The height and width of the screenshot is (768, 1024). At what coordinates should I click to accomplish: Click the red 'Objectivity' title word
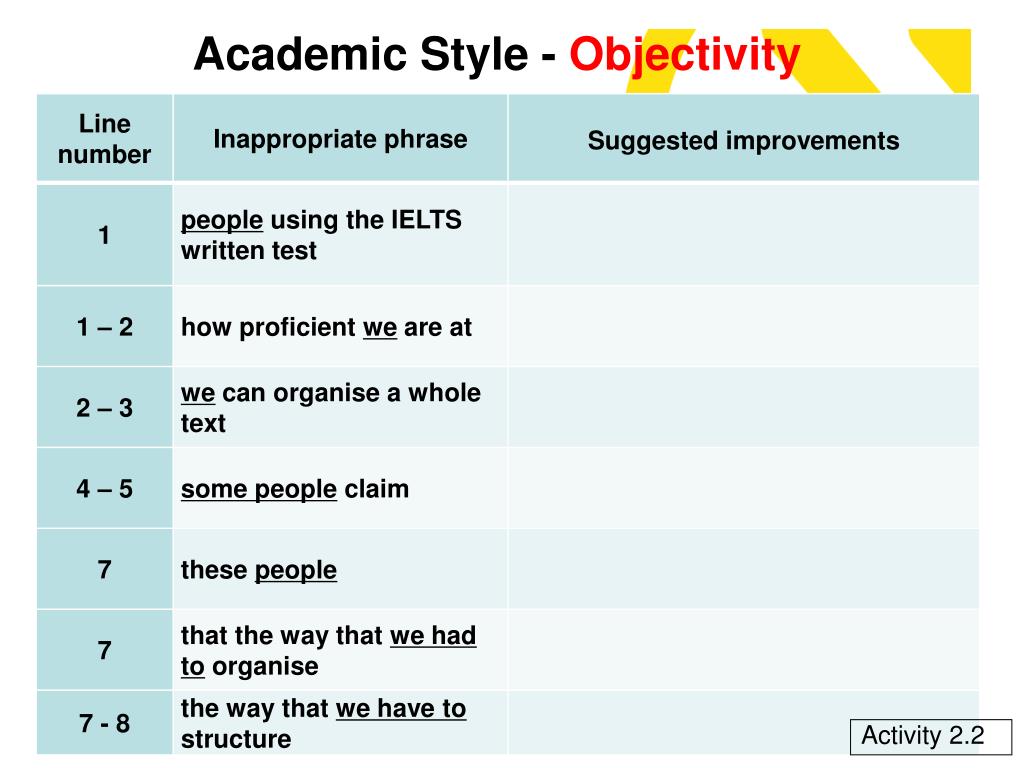coord(684,55)
